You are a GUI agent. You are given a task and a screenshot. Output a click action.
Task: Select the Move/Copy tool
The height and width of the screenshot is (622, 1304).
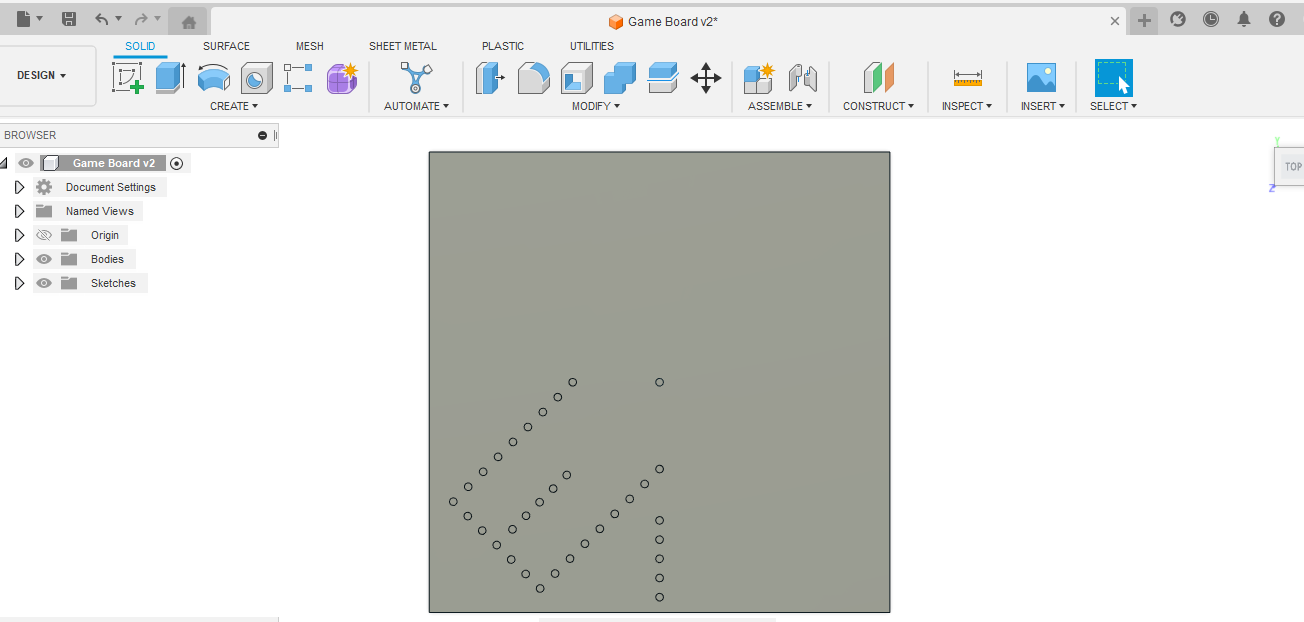(706, 78)
